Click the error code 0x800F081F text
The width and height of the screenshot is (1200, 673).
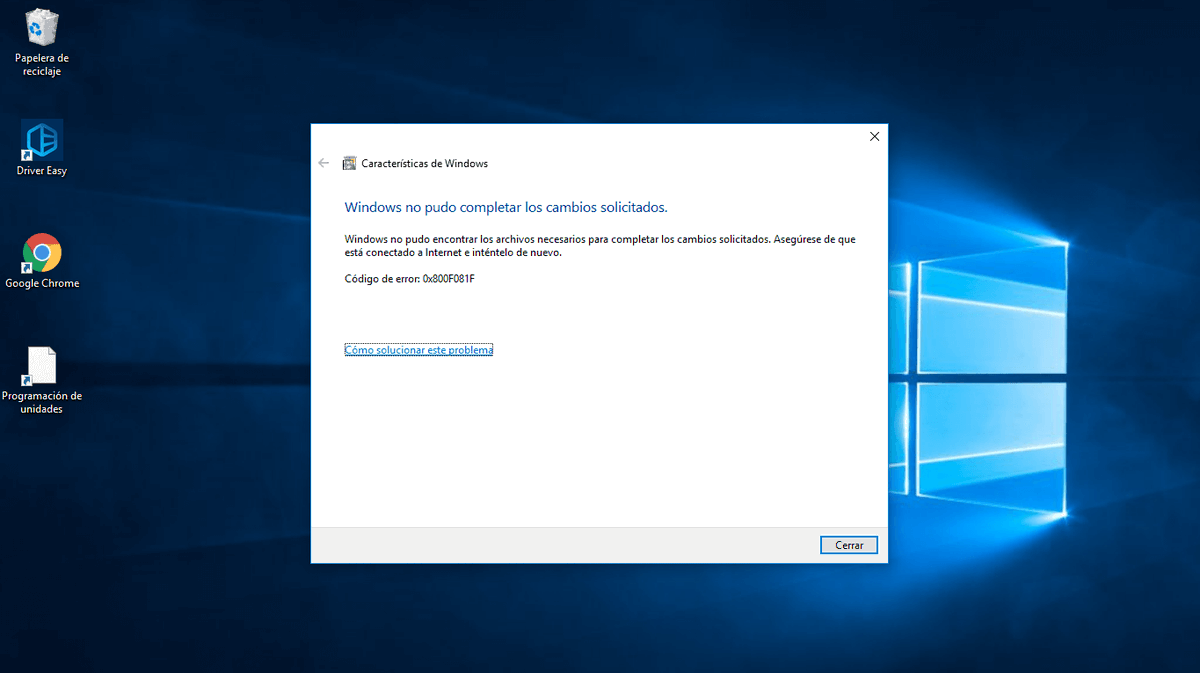pos(448,278)
